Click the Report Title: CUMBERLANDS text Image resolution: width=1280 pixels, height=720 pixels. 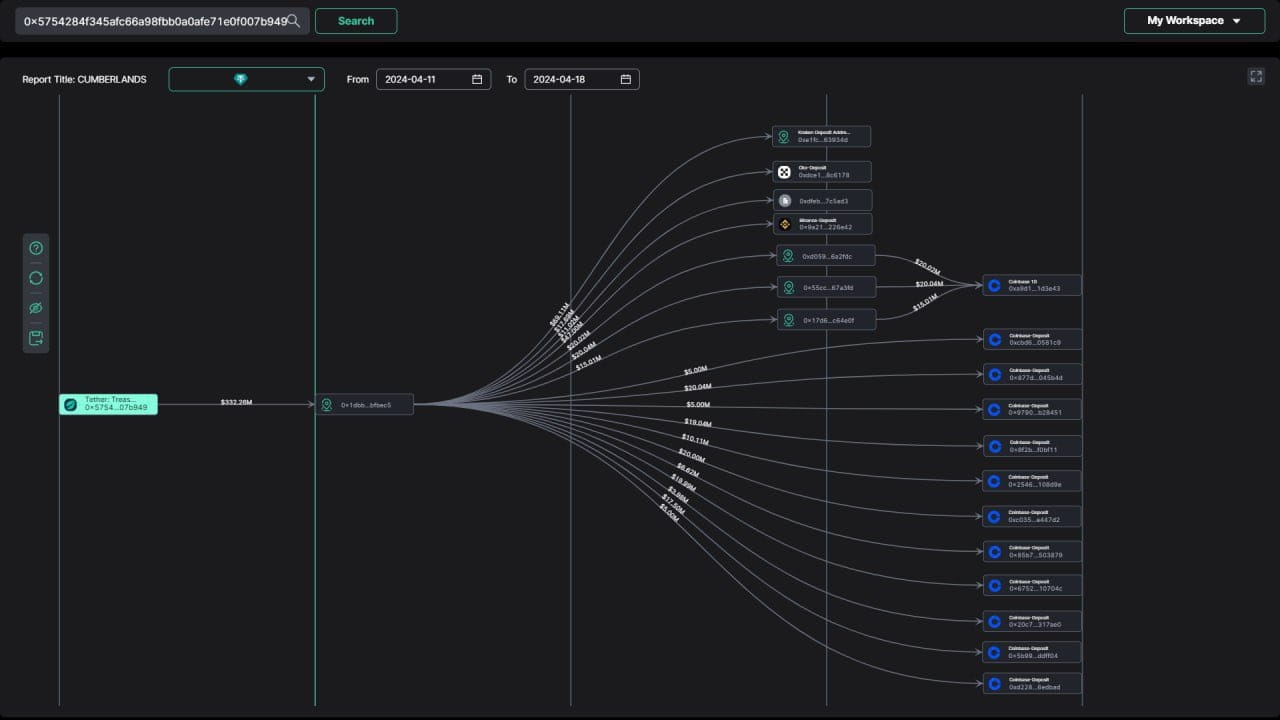coord(84,79)
